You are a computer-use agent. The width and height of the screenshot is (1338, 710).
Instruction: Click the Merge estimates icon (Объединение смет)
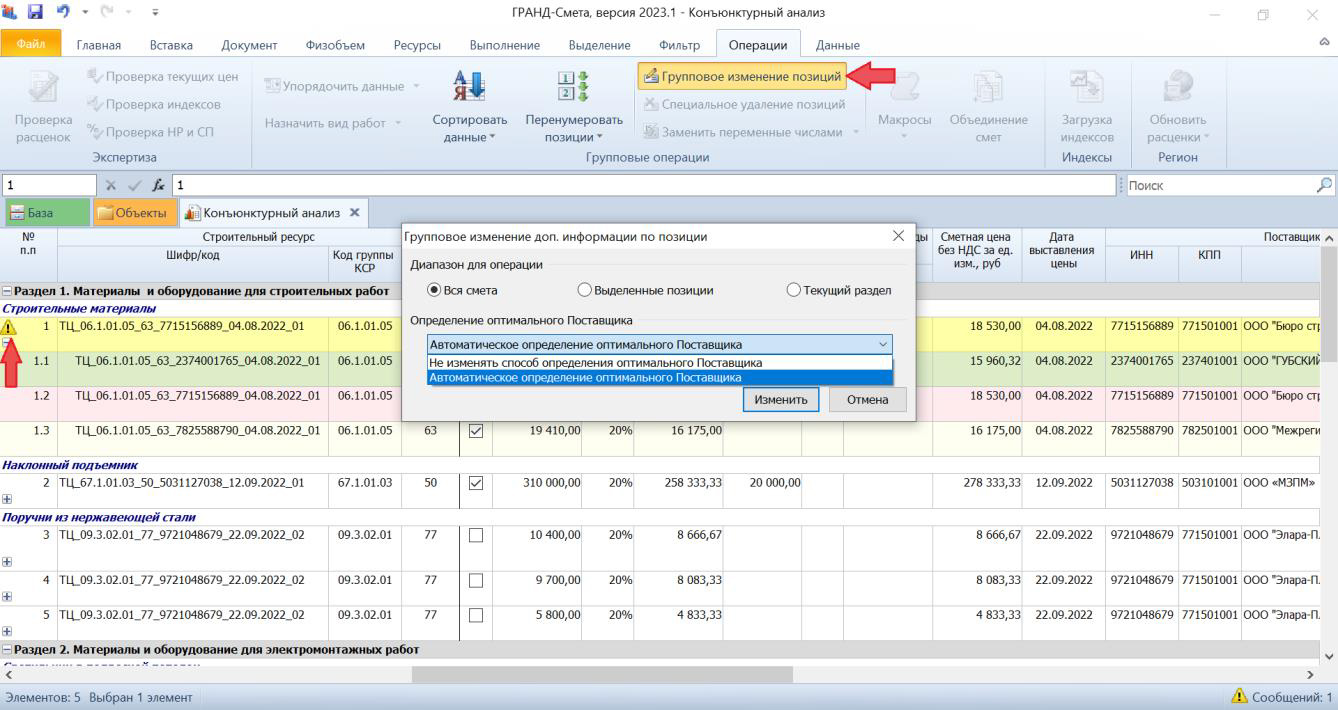click(988, 87)
